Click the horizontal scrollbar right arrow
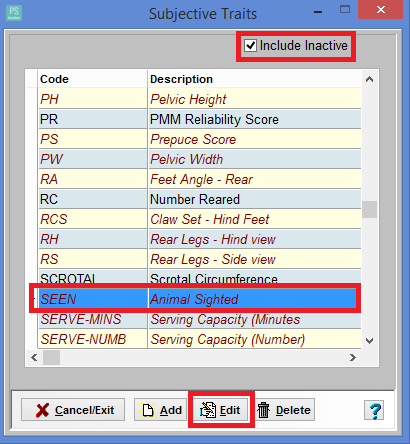 click(x=353, y=358)
